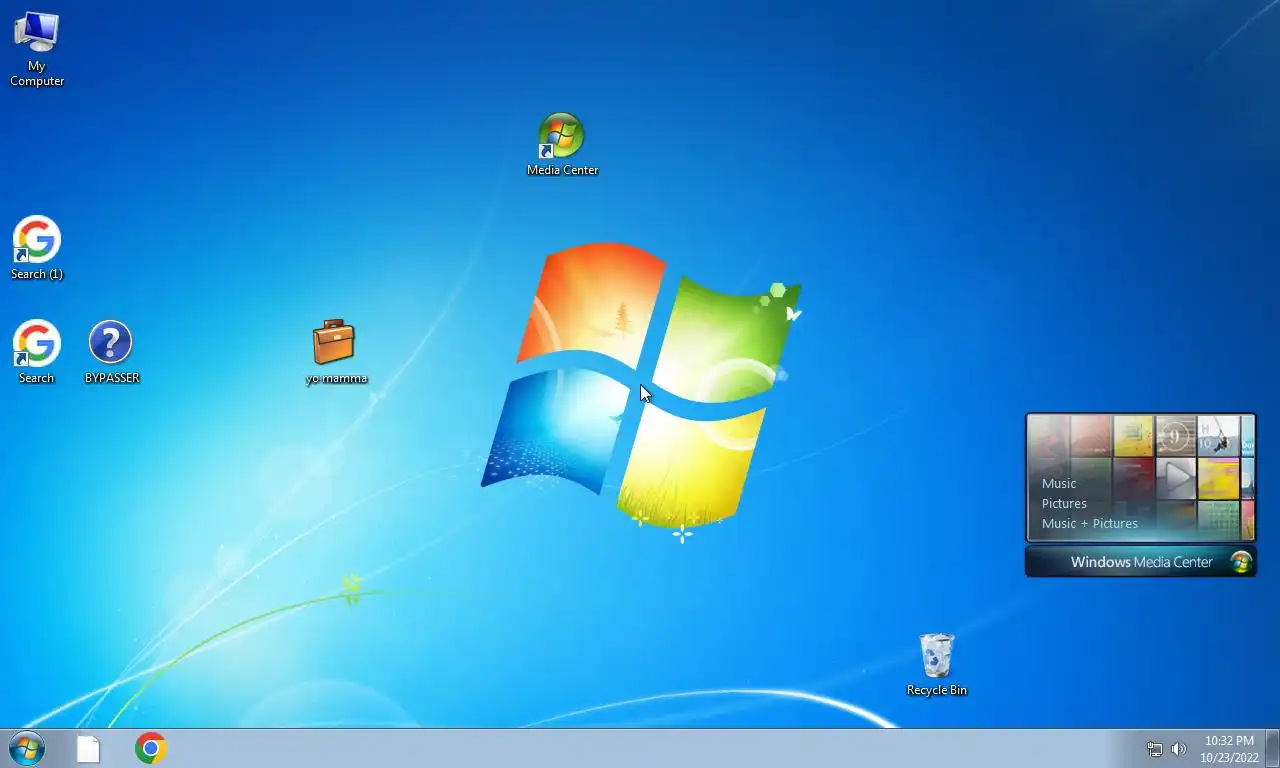This screenshot has height=768, width=1280.
Task: Select the Media Center desktop shortcut
Action: (x=562, y=145)
